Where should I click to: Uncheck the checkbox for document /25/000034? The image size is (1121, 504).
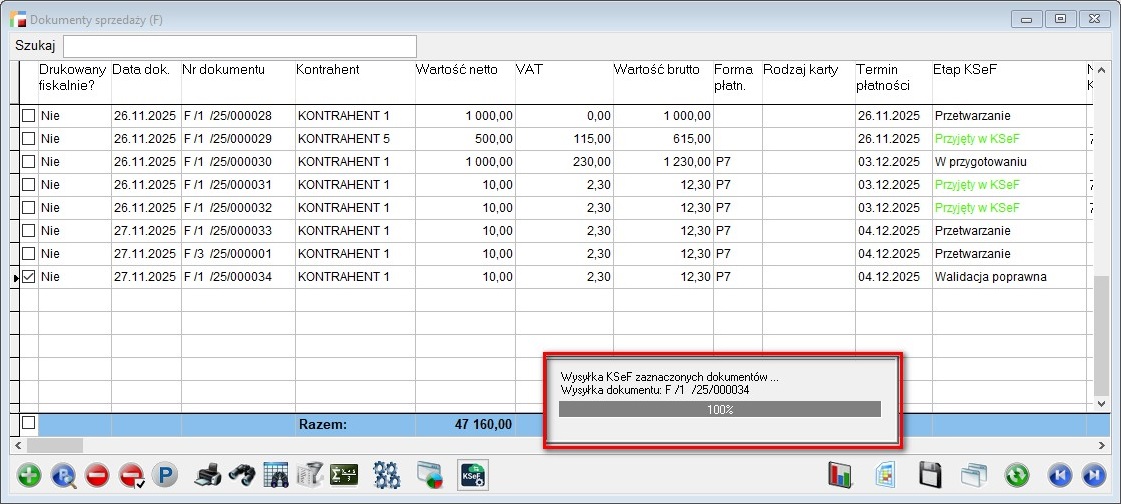(x=29, y=277)
